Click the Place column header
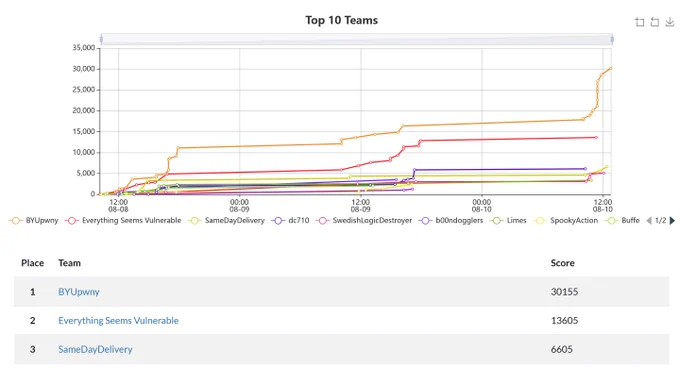680x368 pixels. (33, 263)
